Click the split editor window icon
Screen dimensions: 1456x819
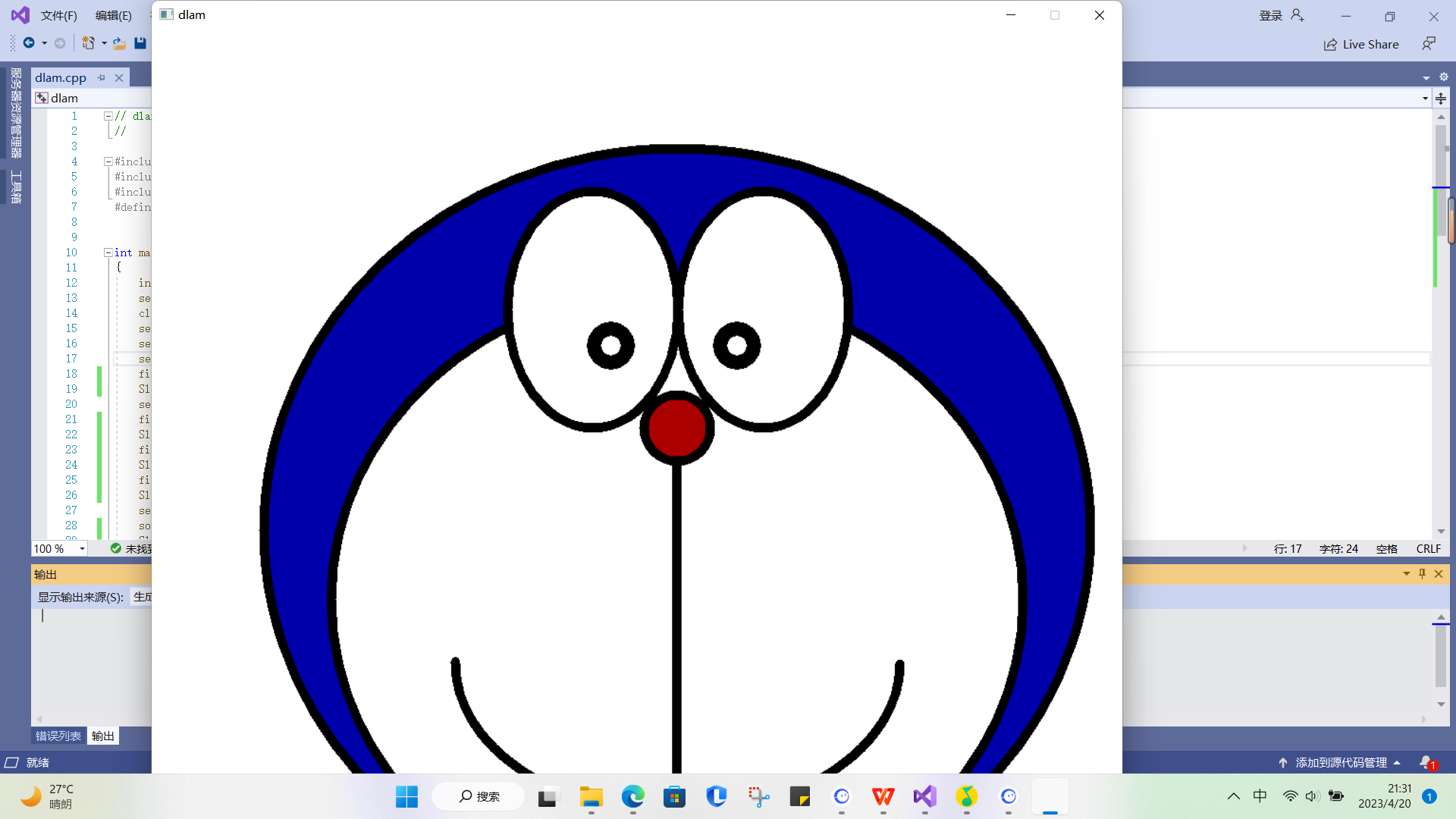[1442, 99]
